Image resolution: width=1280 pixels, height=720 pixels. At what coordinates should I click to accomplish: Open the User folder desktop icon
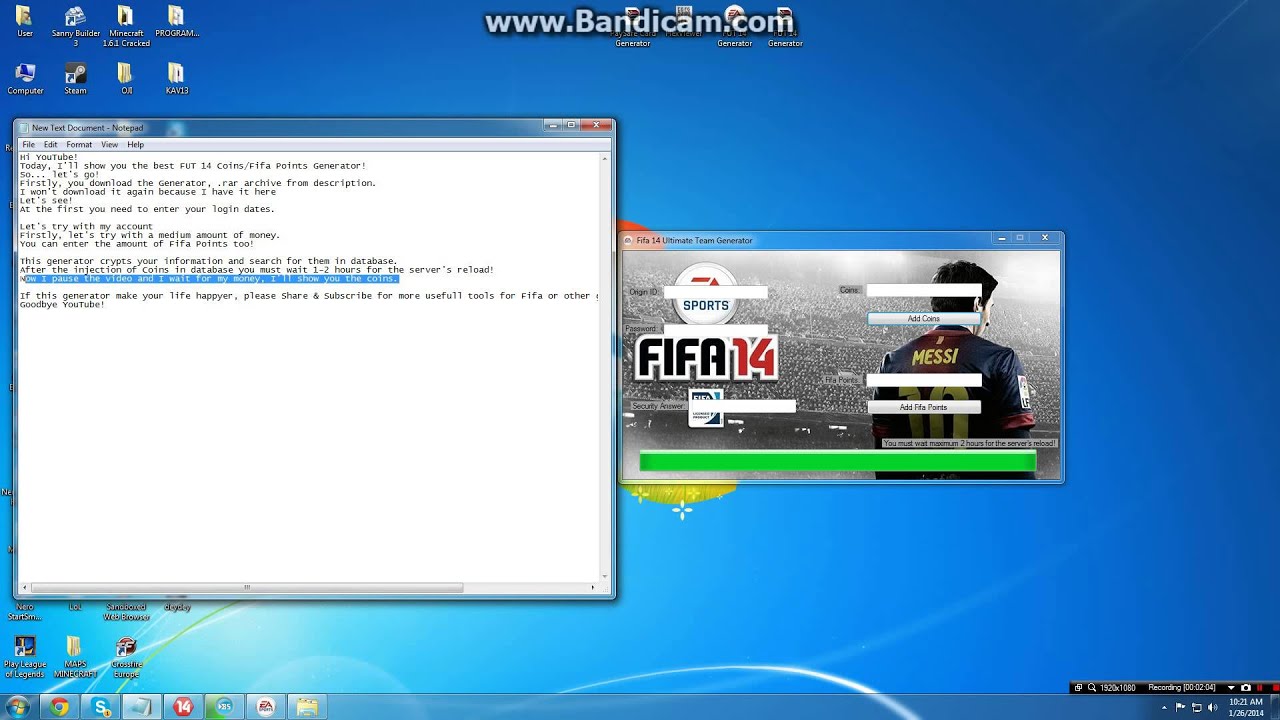(x=25, y=22)
